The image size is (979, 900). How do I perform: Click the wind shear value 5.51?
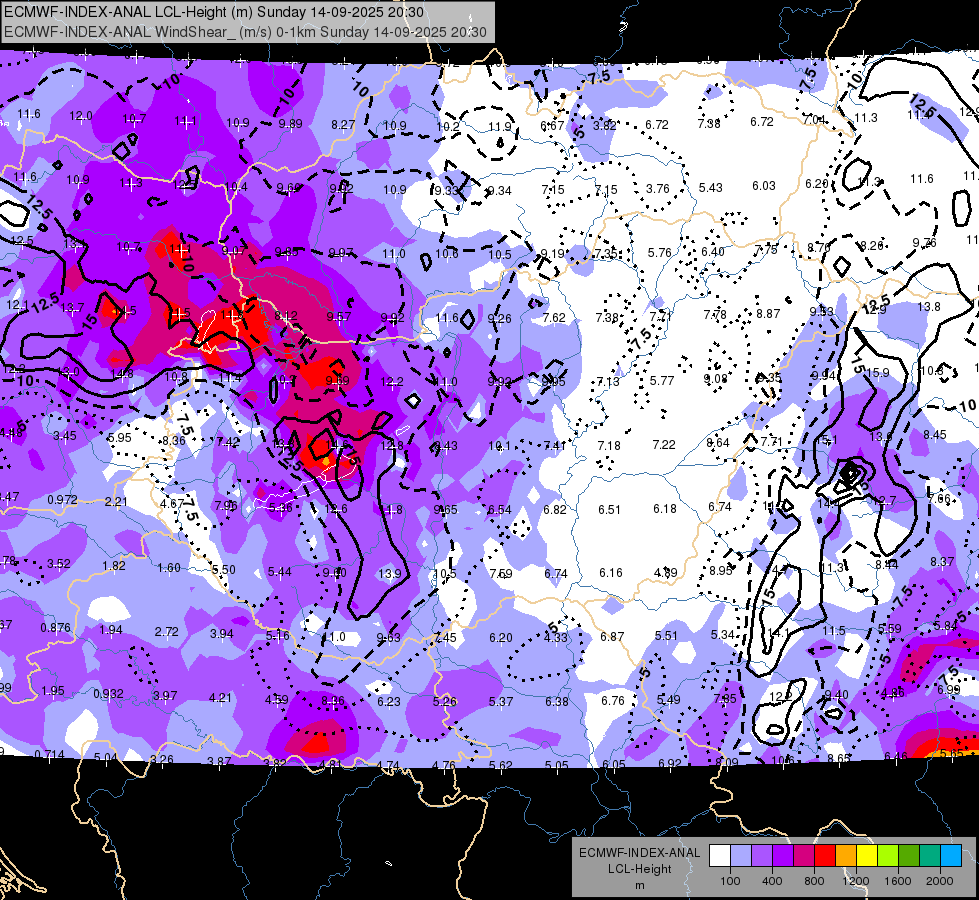(666, 636)
